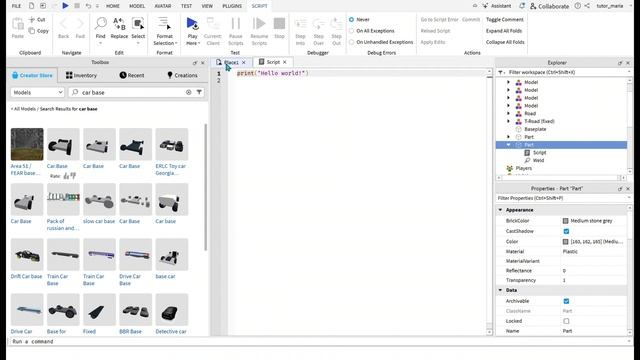Viewport: 640px width, 360px height.
Task: Run the game using quick-access play icon
Action: (x=65, y=6)
